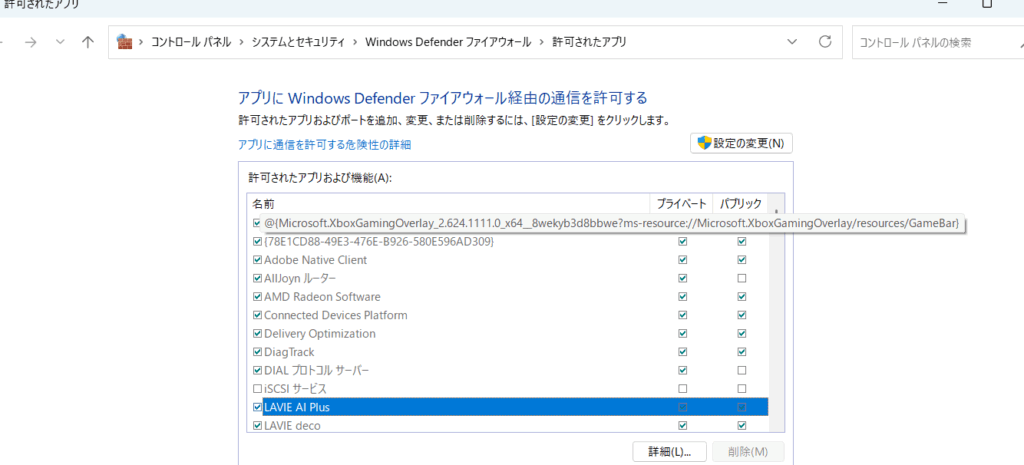Toggle DiagTrack private checkbox
The height and width of the screenshot is (465, 1024).
[x=682, y=352]
